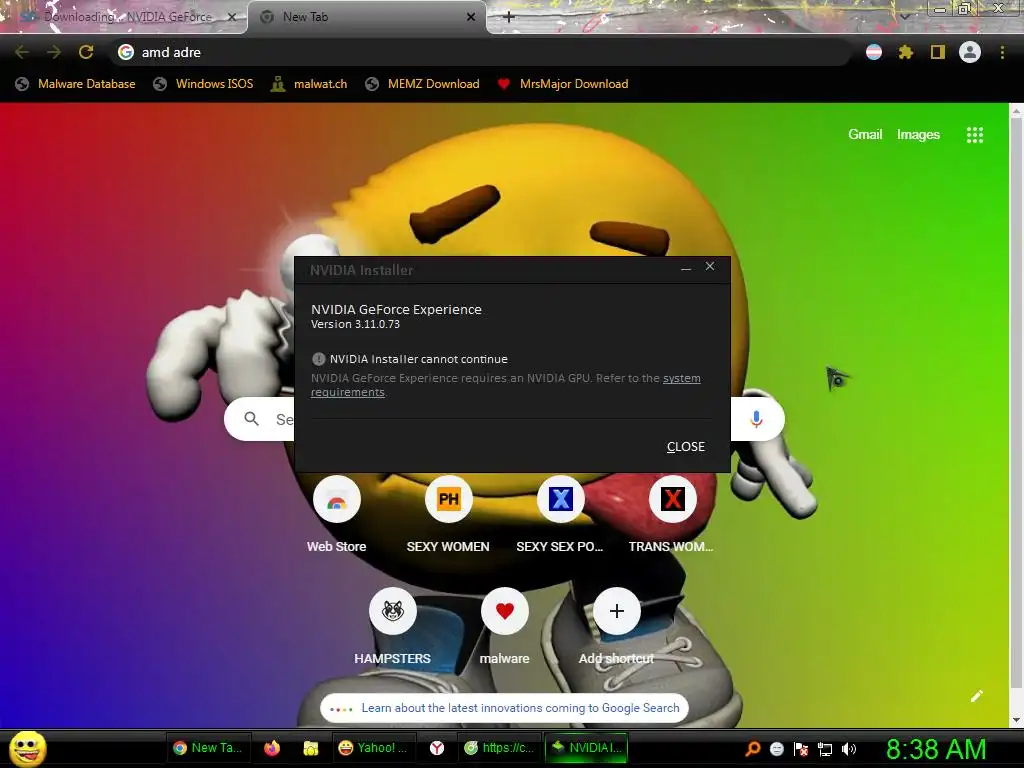Open the volume speaker tray icon
This screenshot has height=768, width=1024.
849,748
